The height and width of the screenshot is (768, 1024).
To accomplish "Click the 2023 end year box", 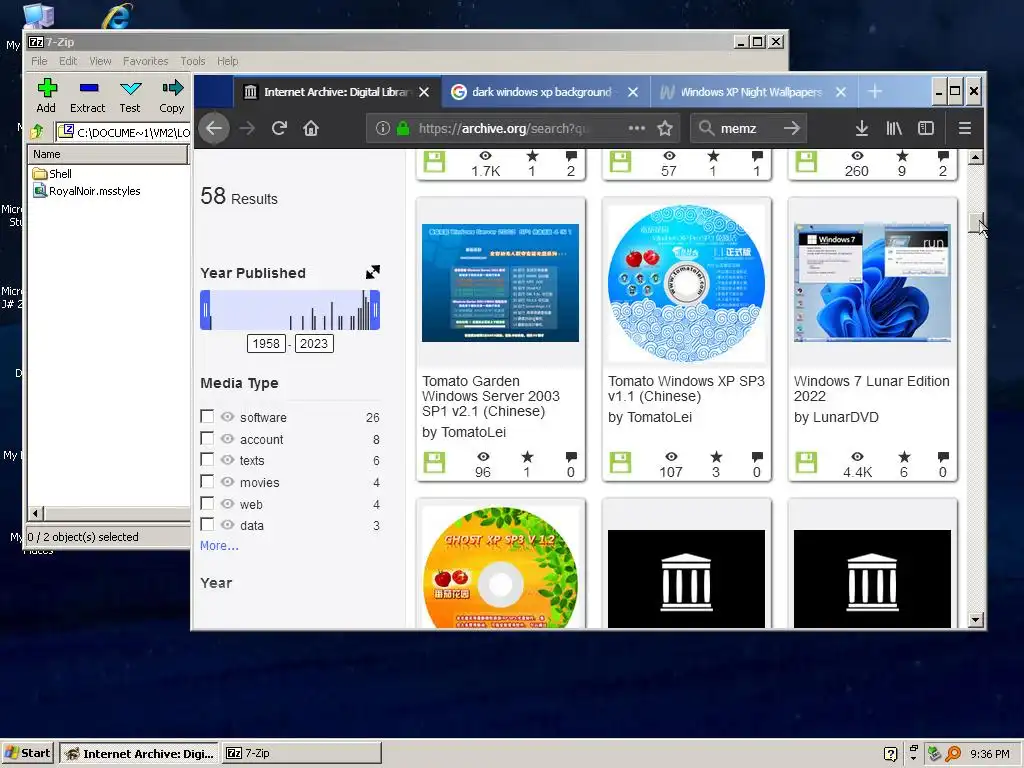I will click(313, 344).
